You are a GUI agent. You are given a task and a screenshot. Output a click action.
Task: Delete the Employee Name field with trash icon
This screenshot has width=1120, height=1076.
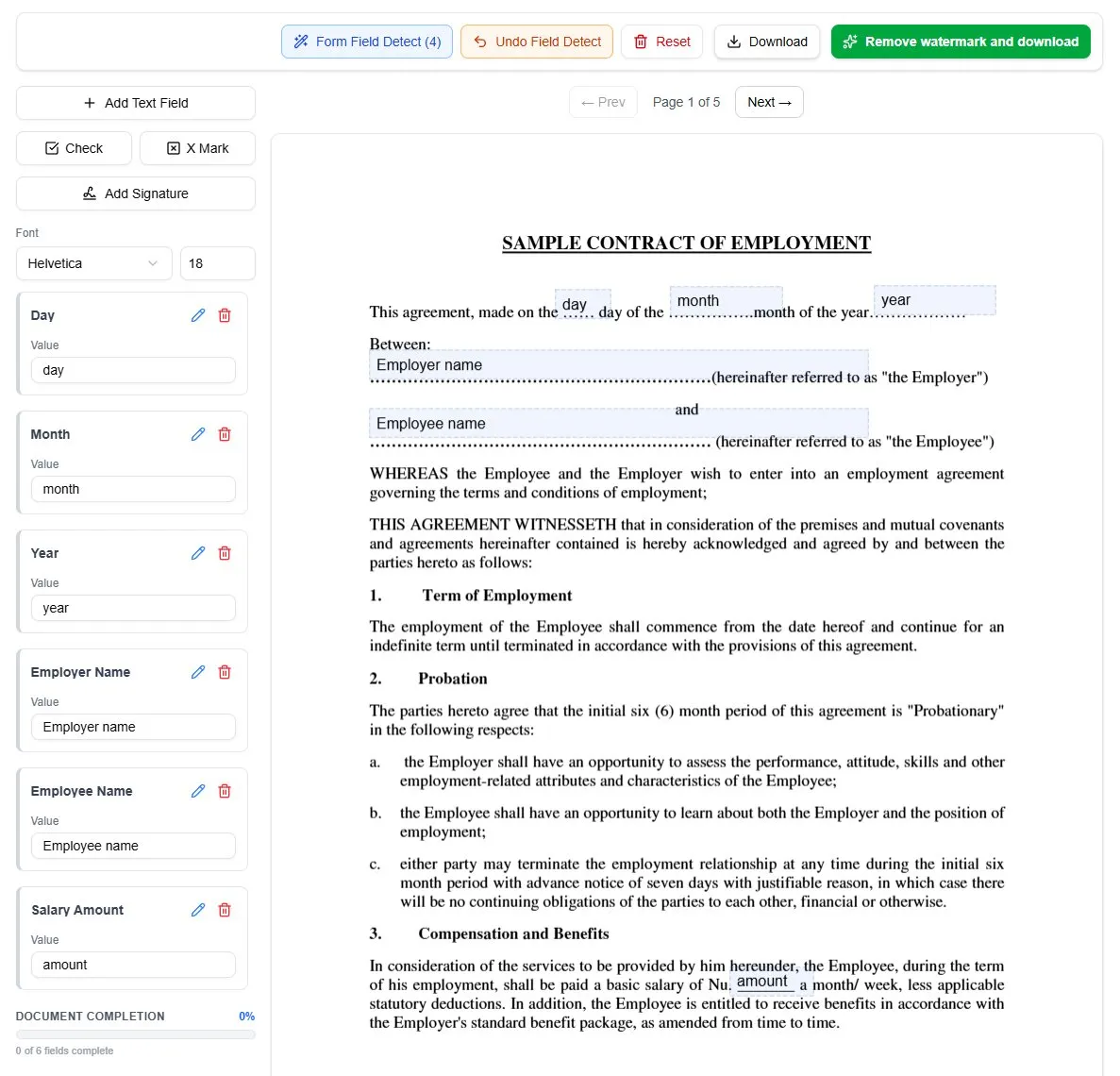click(x=225, y=791)
